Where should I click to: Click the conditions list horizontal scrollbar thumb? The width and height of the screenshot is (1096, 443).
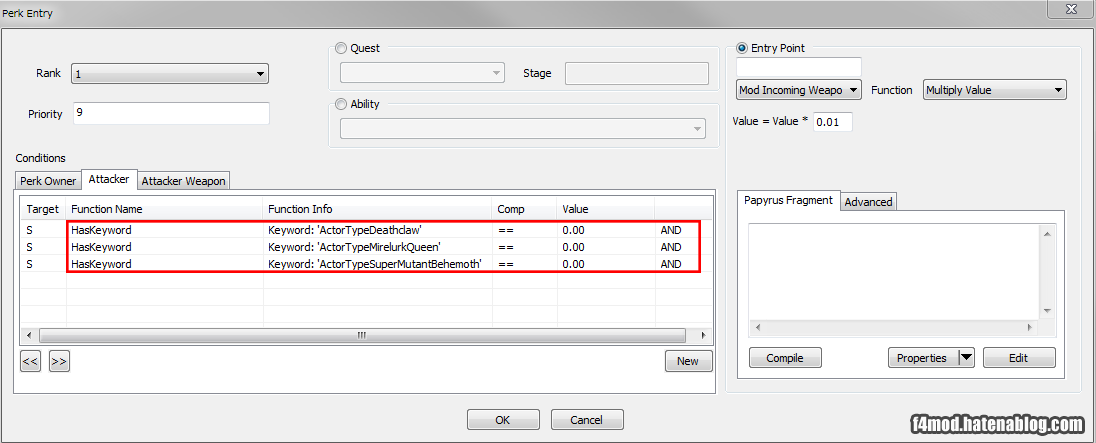click(x=361, y=335)
